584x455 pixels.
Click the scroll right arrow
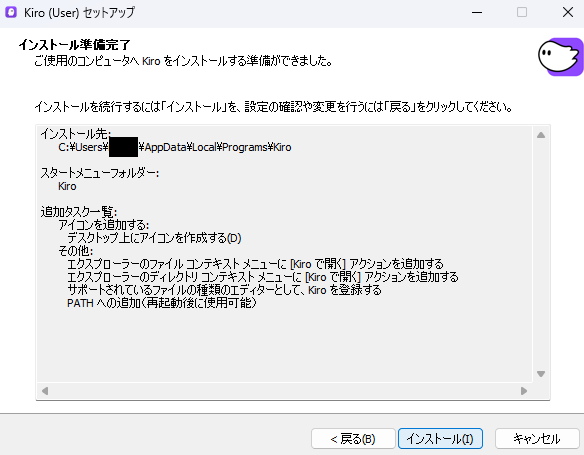[524, 391]
